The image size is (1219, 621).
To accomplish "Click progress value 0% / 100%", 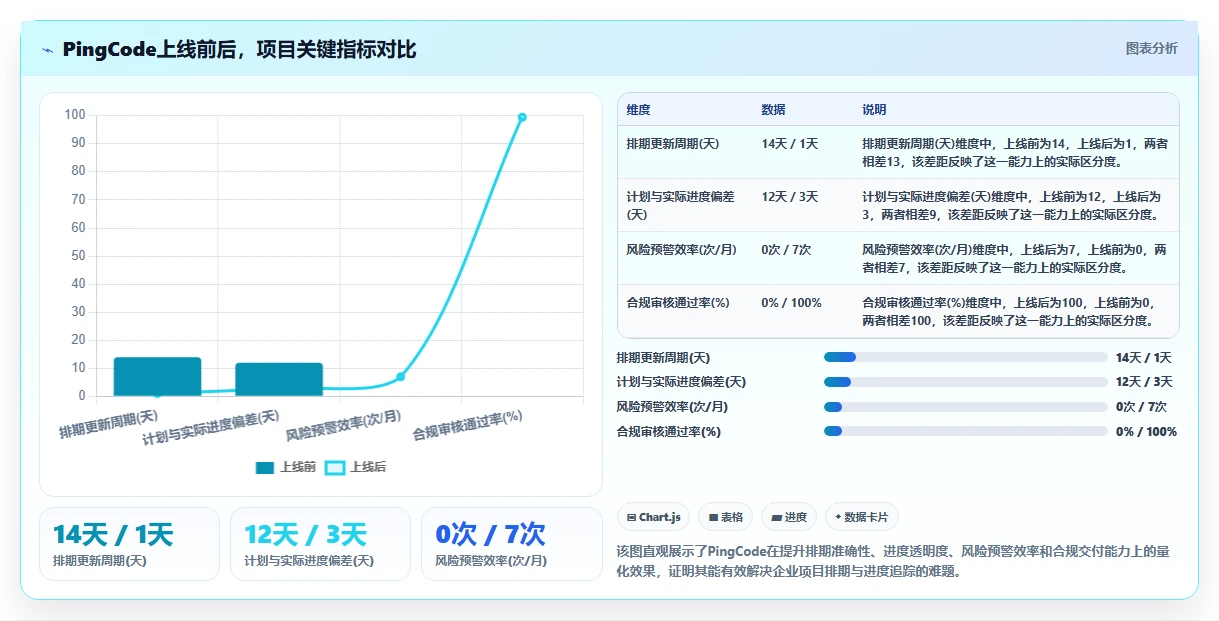I will point(1146,432).
